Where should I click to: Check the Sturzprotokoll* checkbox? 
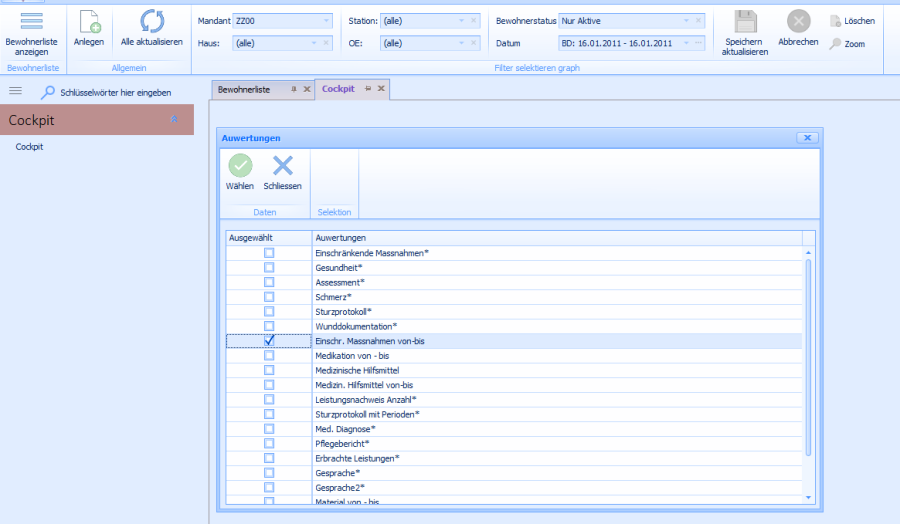[x=269, y=312]
